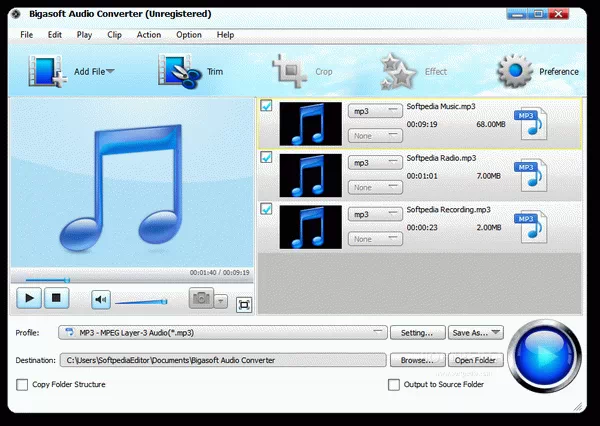This screenshot has width=600, height=426.
Task: Open None dropdown for Softpedia Music.mp3
Action: 375,136
